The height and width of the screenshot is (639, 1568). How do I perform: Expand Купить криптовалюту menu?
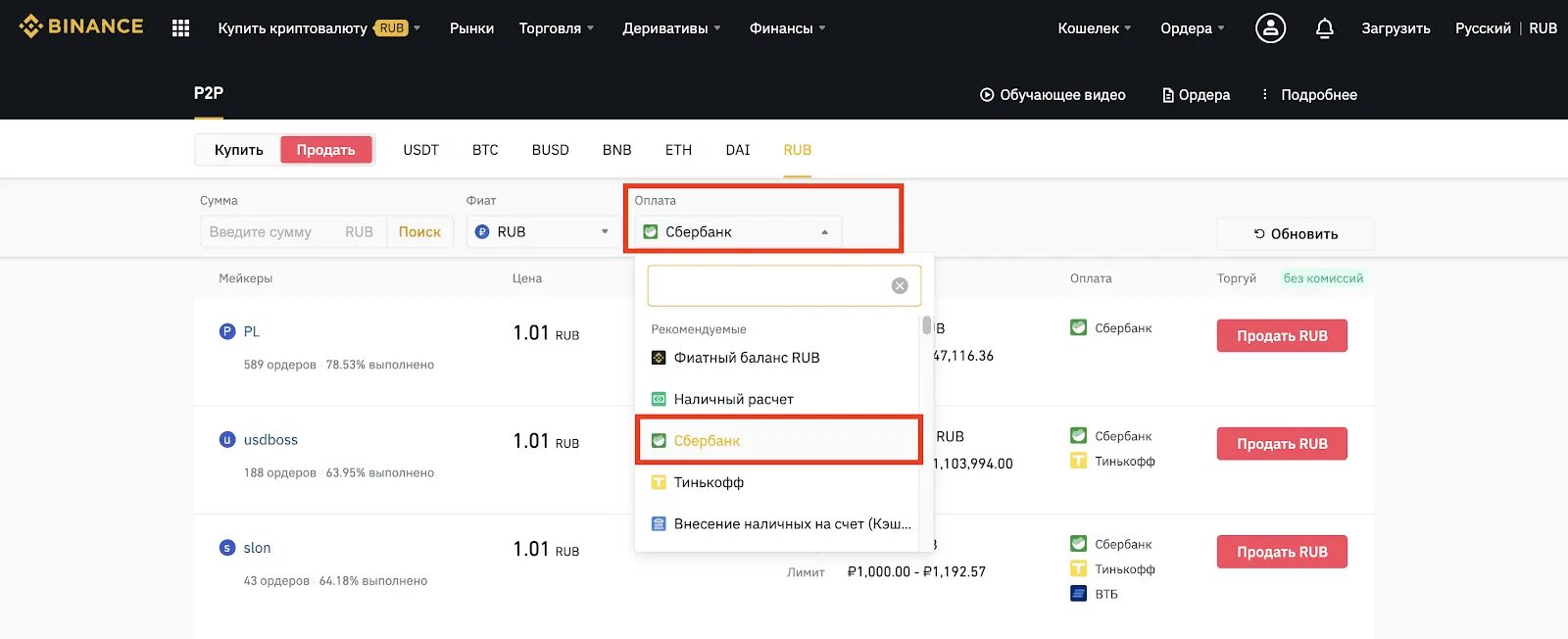point(318,28)
